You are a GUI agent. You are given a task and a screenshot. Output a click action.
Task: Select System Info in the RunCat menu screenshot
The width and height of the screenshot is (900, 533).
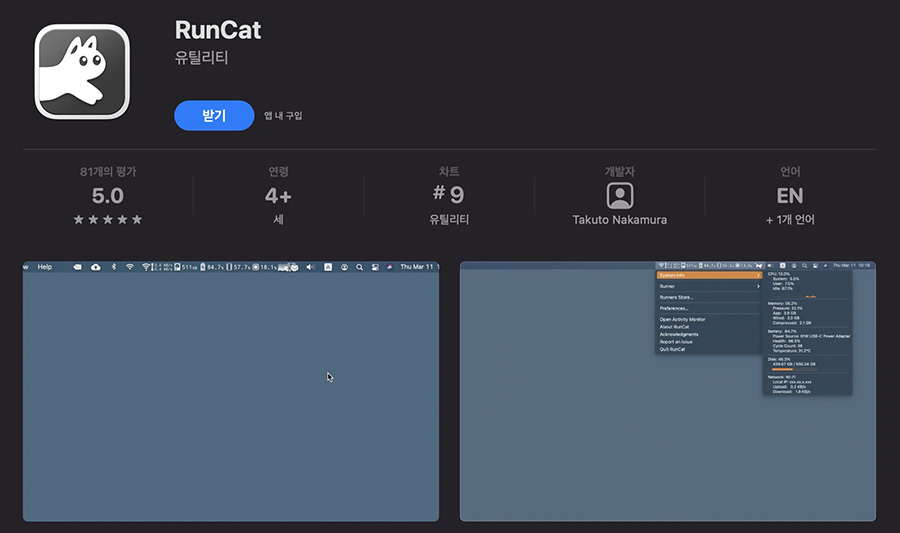(x=708, y=275)
